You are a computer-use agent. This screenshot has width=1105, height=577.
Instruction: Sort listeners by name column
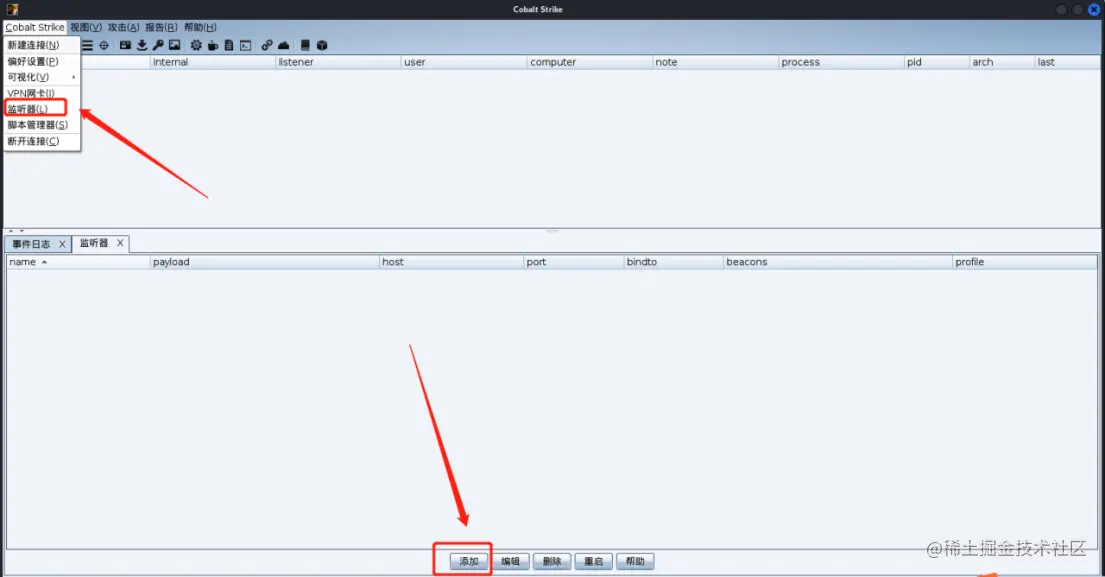pos(78,262)
